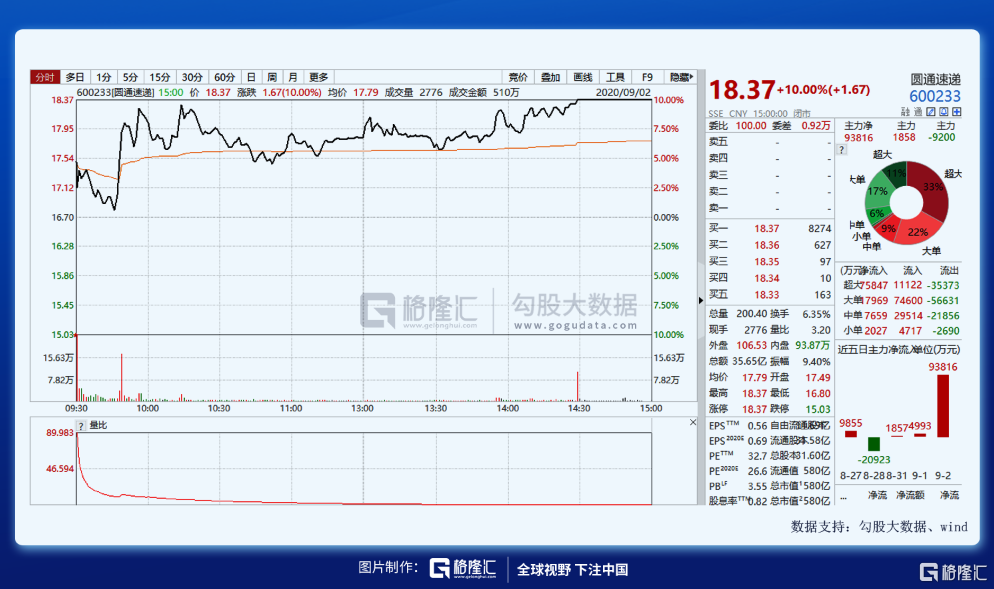Click the stock name 圆通速递
The image size is (994, 589).
pos(936,79)
